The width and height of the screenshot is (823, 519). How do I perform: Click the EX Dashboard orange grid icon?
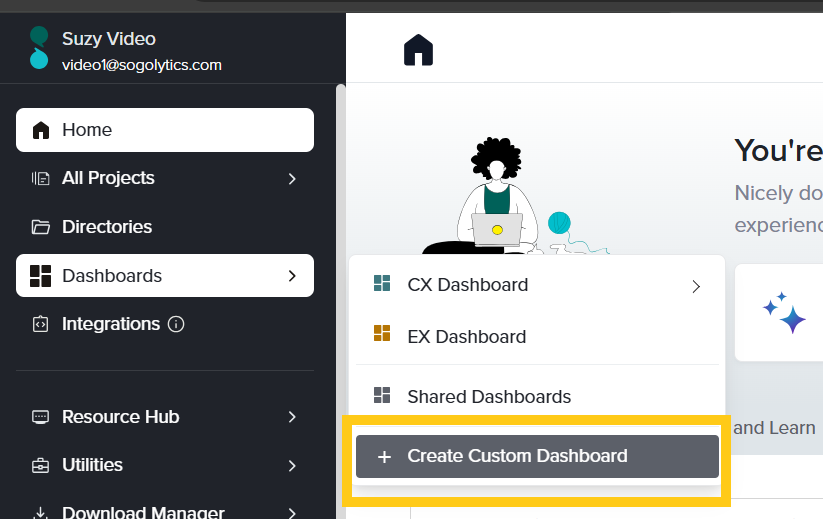click(x=381, y=334)
